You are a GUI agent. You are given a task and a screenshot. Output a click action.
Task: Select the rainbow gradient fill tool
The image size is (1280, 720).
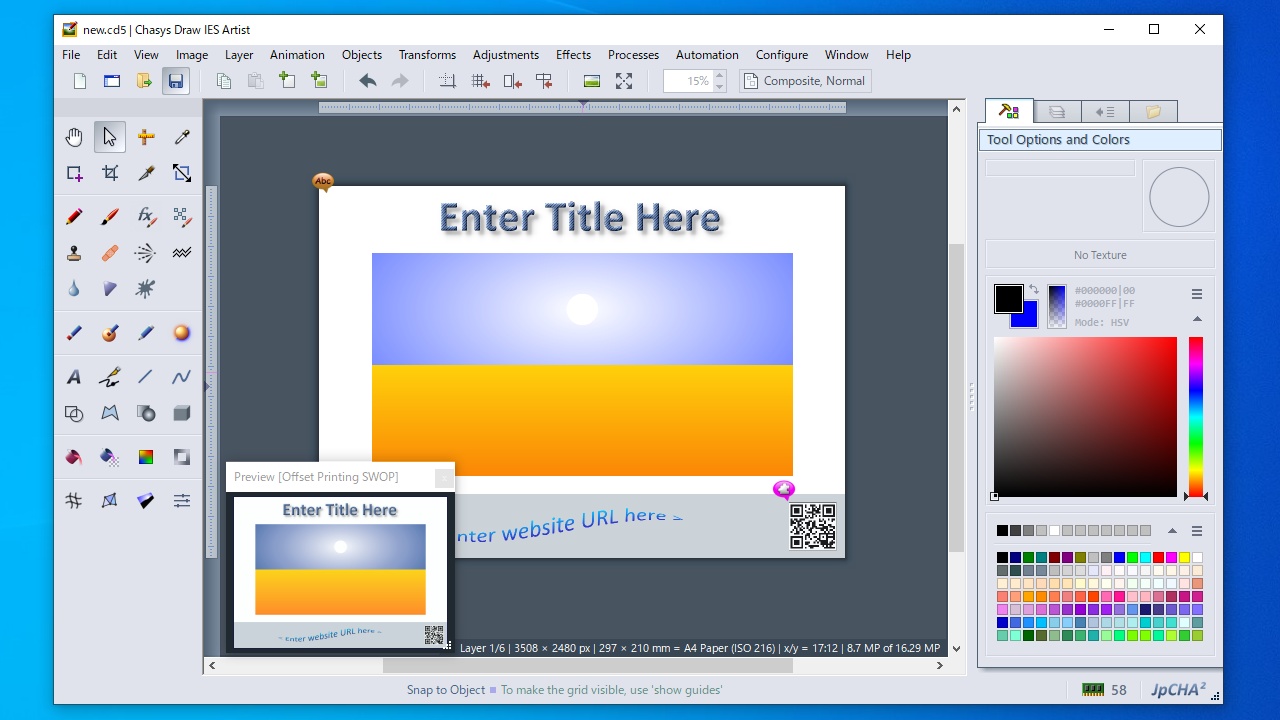pos(146,457)
